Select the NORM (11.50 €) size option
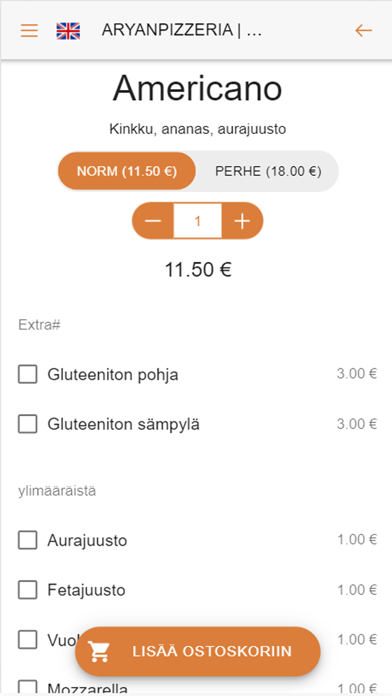 [x=127, y=171]
